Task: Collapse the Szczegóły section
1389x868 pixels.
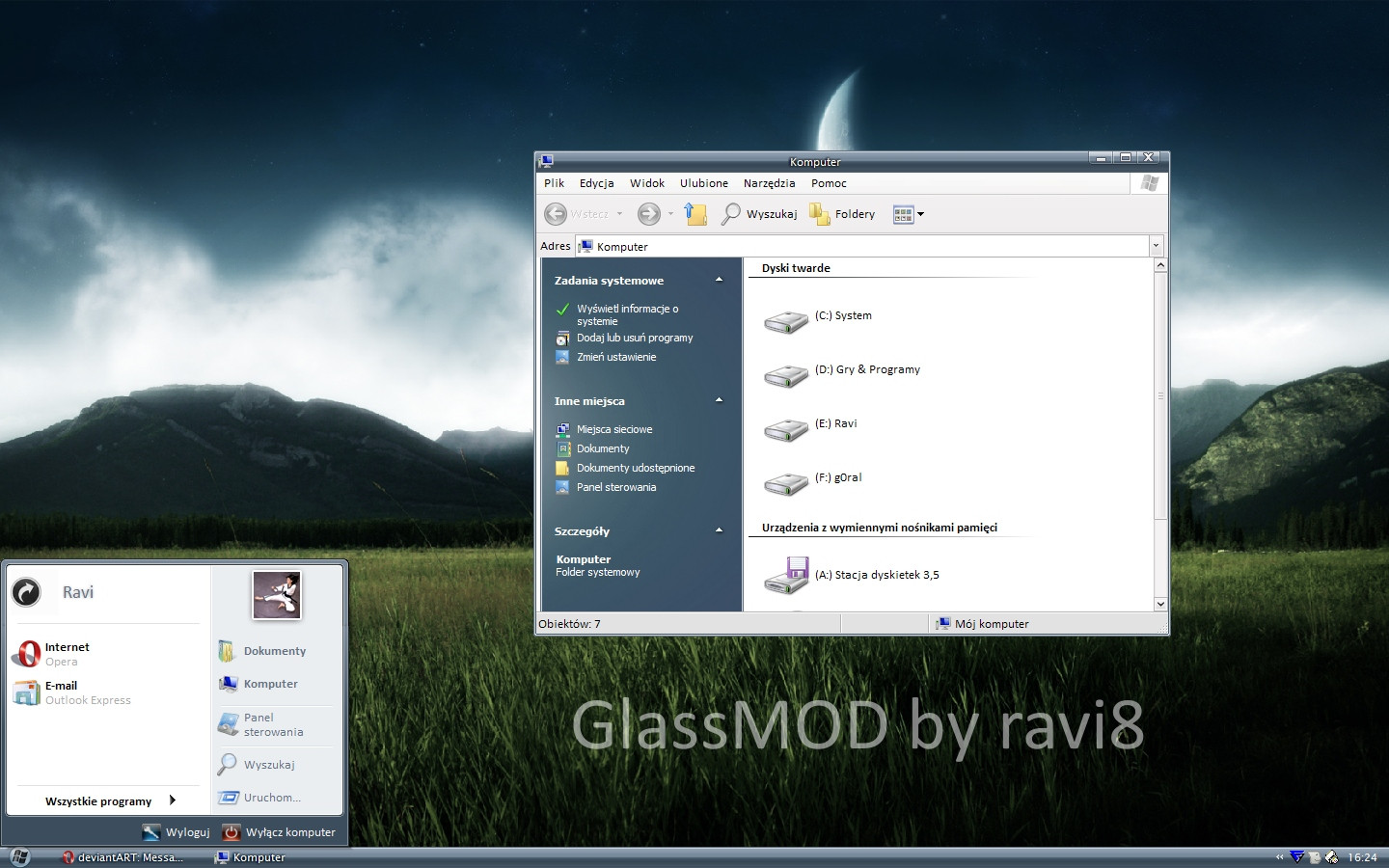Action: [719, 530]
